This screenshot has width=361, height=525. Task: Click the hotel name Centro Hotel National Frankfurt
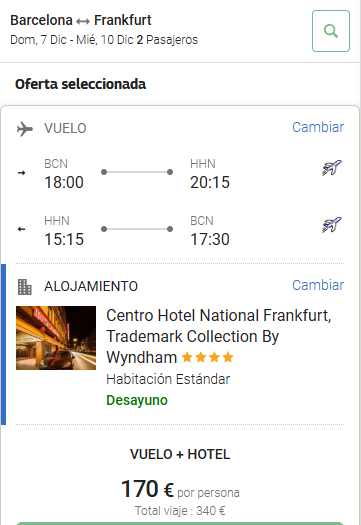[x=219, y=336]
